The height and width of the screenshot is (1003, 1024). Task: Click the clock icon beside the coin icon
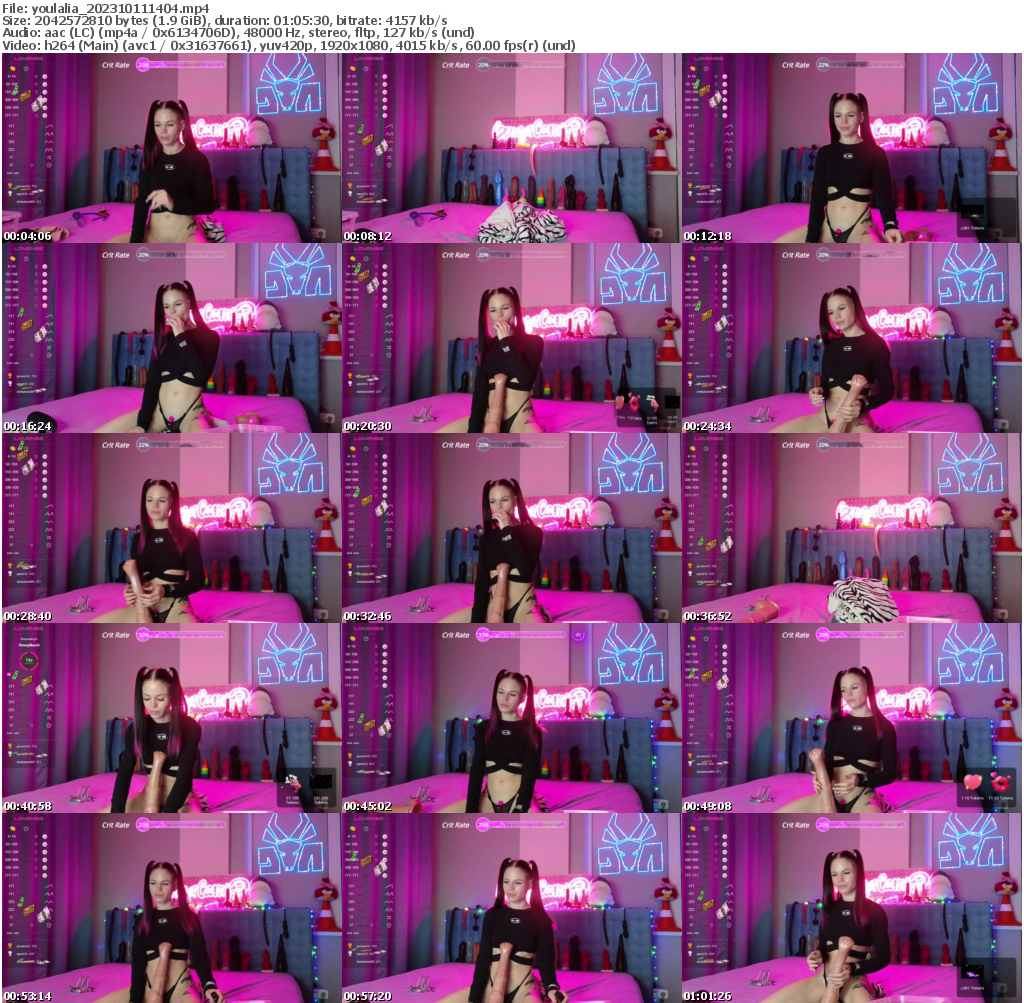coord(25,68)
